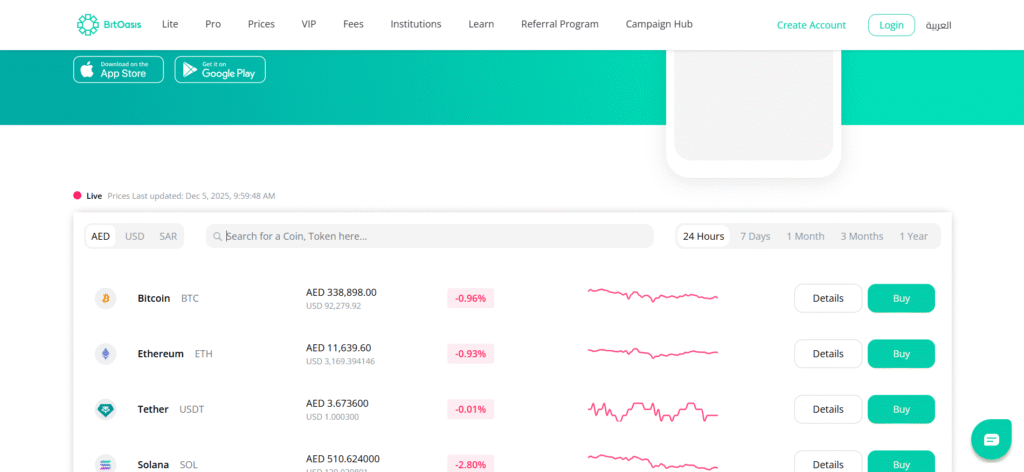Screen dimensions: 1024x472
Task: Click Create Account link
Action: click(811, 25)
